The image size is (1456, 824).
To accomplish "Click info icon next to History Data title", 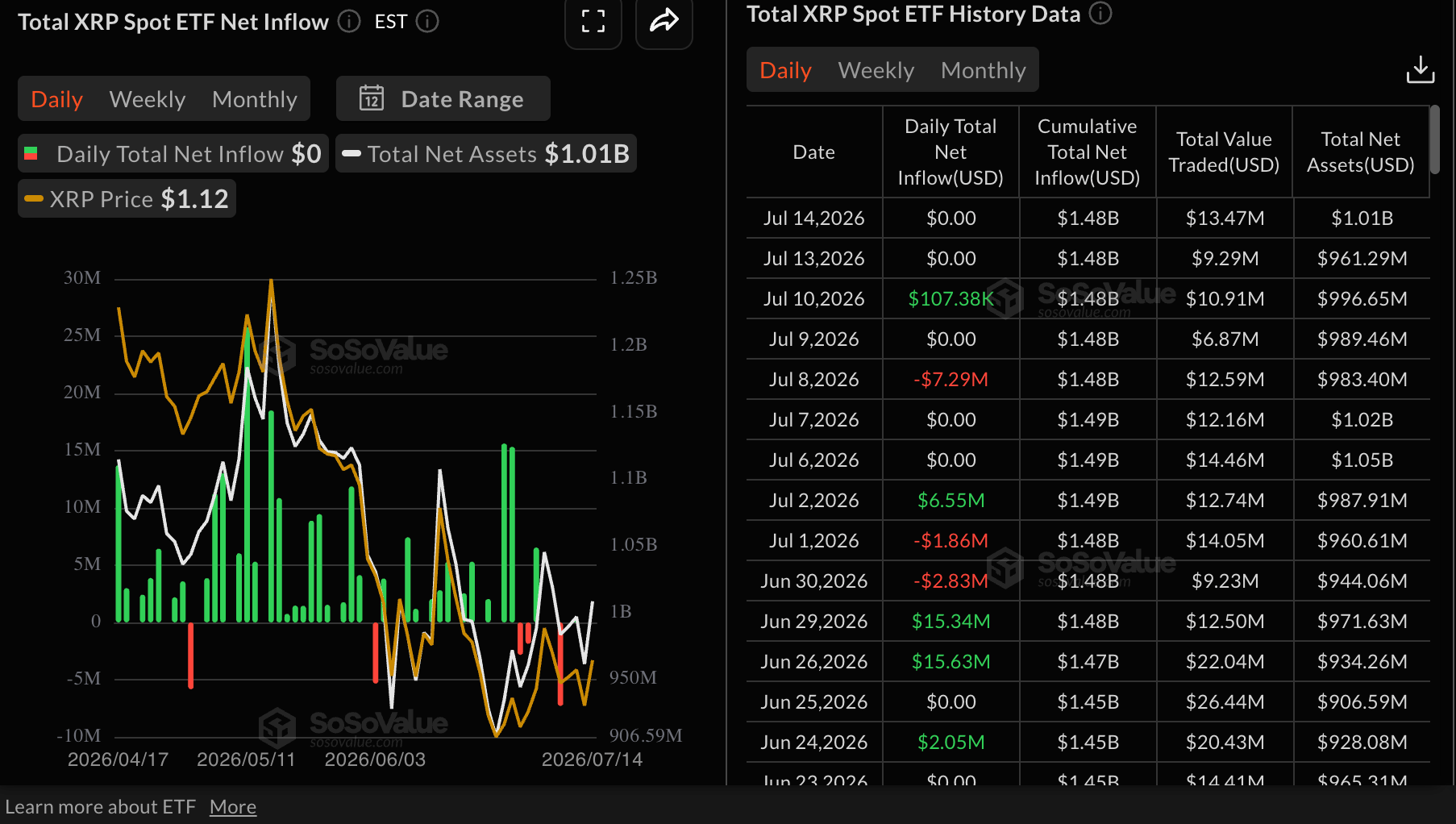I will (1100, 14).
